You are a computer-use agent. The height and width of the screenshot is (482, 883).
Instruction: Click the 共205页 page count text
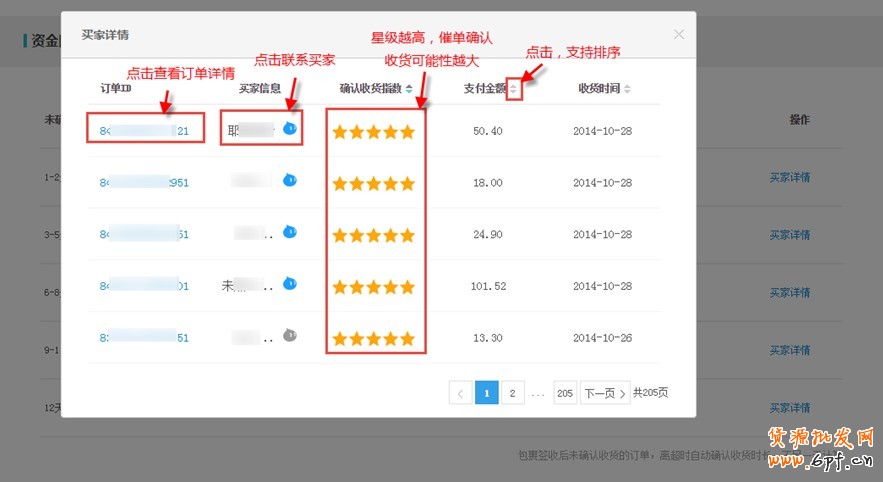tap(650, 392)
